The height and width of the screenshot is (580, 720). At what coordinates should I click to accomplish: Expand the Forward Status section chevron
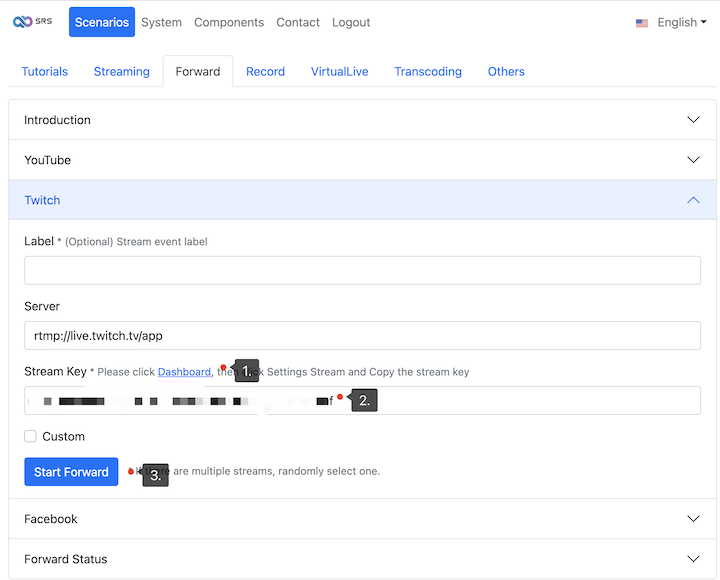(693, 558)
